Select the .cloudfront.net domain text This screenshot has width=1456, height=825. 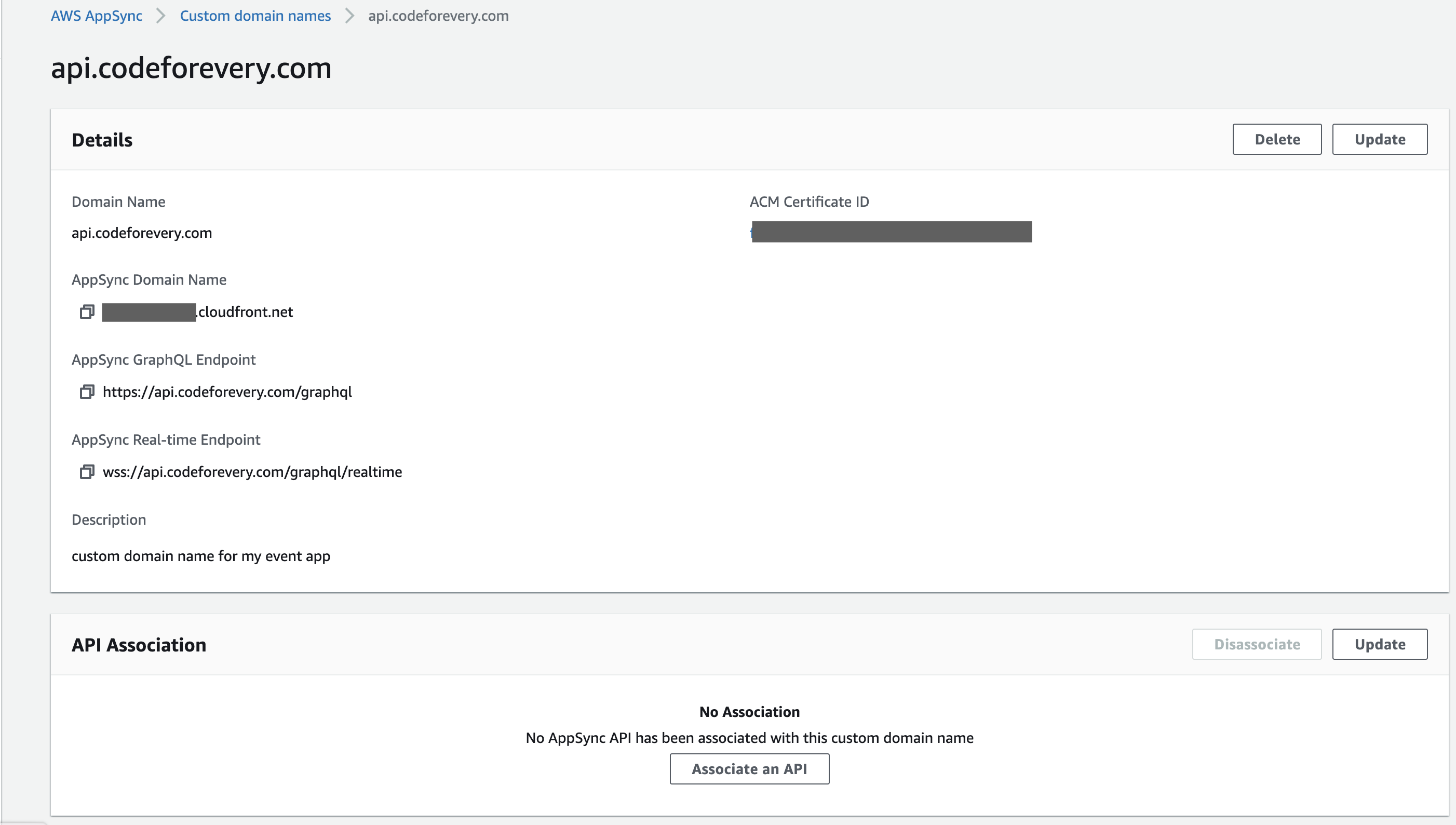(245, 312)
